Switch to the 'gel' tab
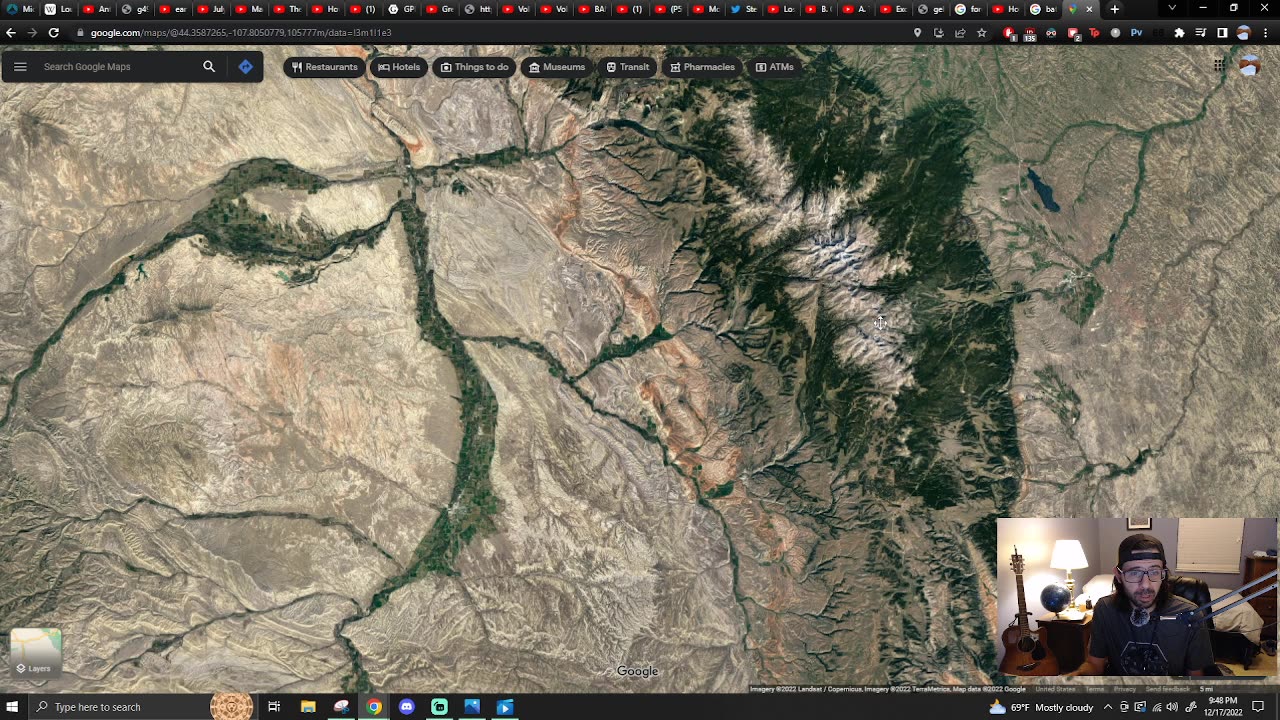 click(x=930, y=9)
